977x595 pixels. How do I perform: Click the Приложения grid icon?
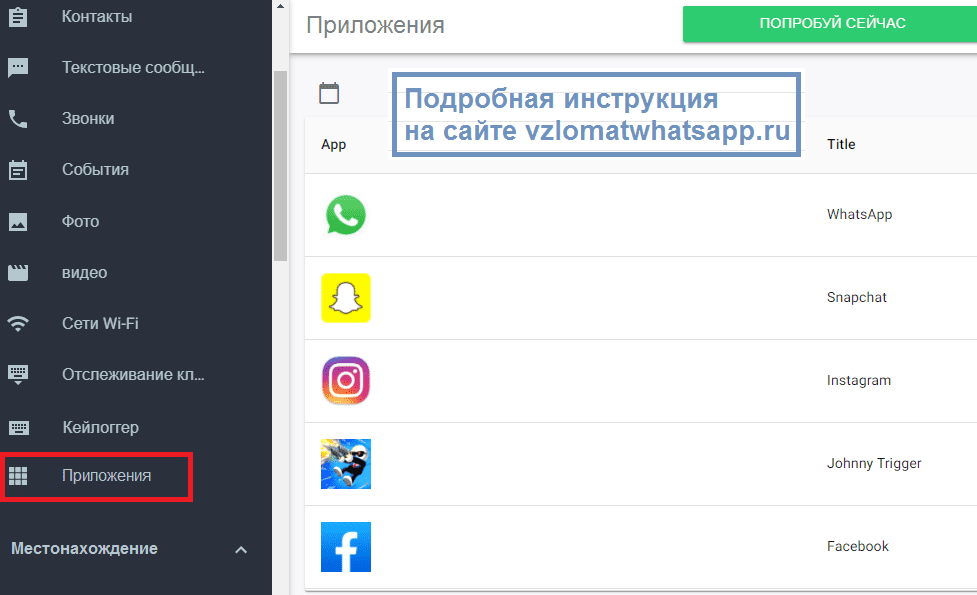18,475
